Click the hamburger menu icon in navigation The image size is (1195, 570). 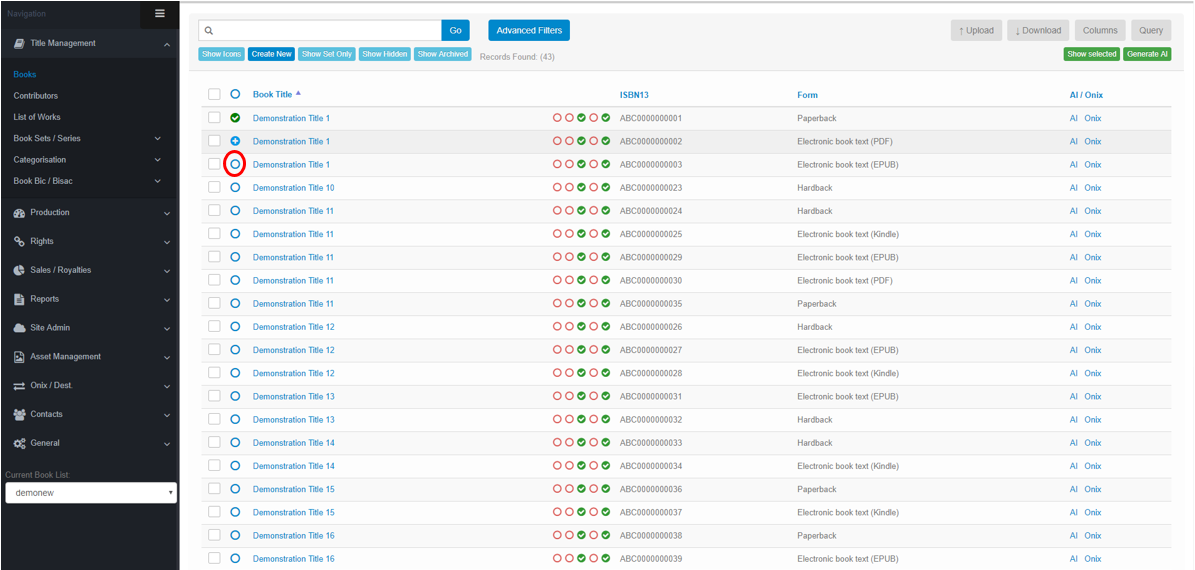click(159, 13)
